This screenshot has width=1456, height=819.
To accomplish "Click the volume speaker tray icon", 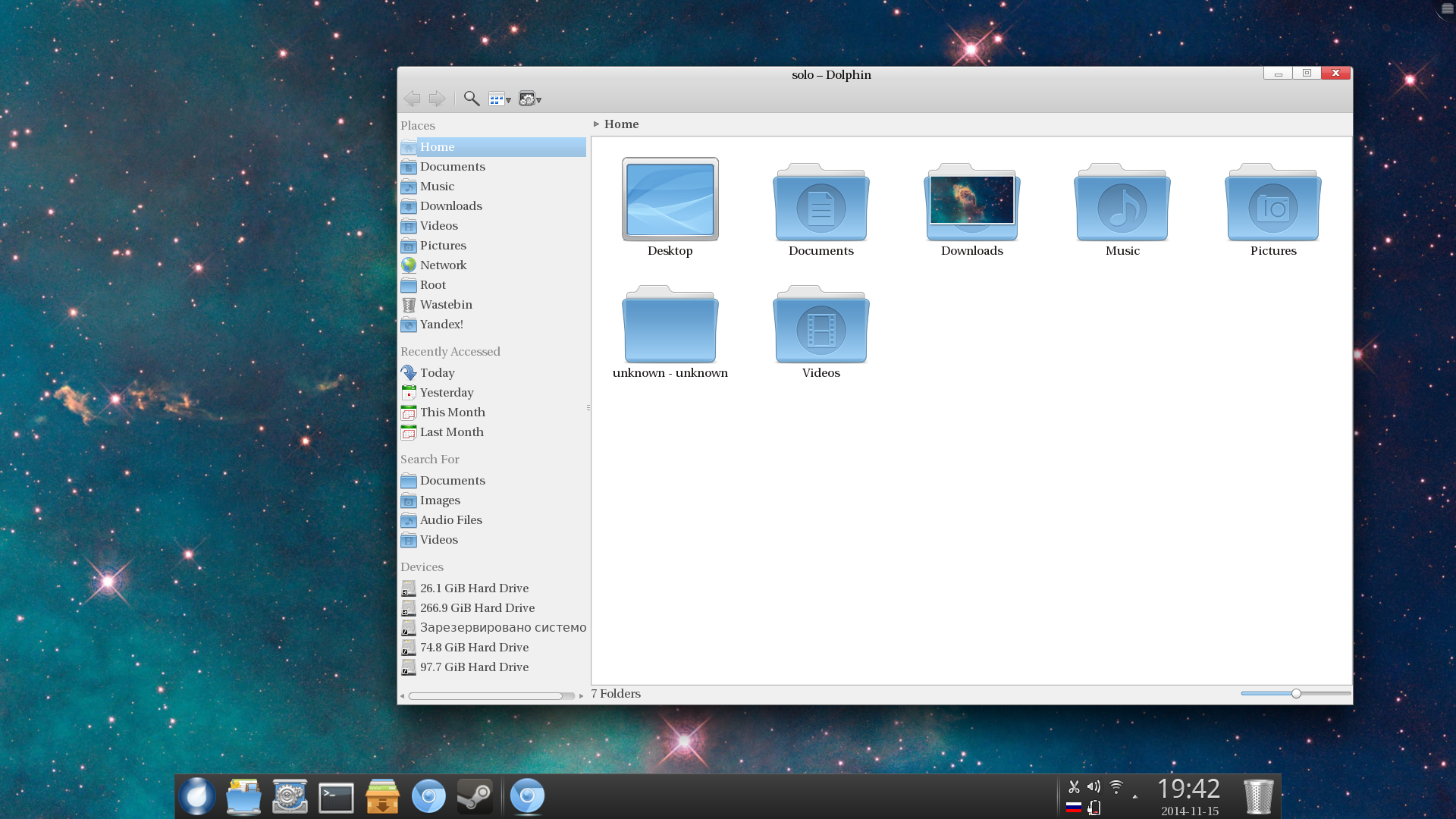I will pos(1094,786).
